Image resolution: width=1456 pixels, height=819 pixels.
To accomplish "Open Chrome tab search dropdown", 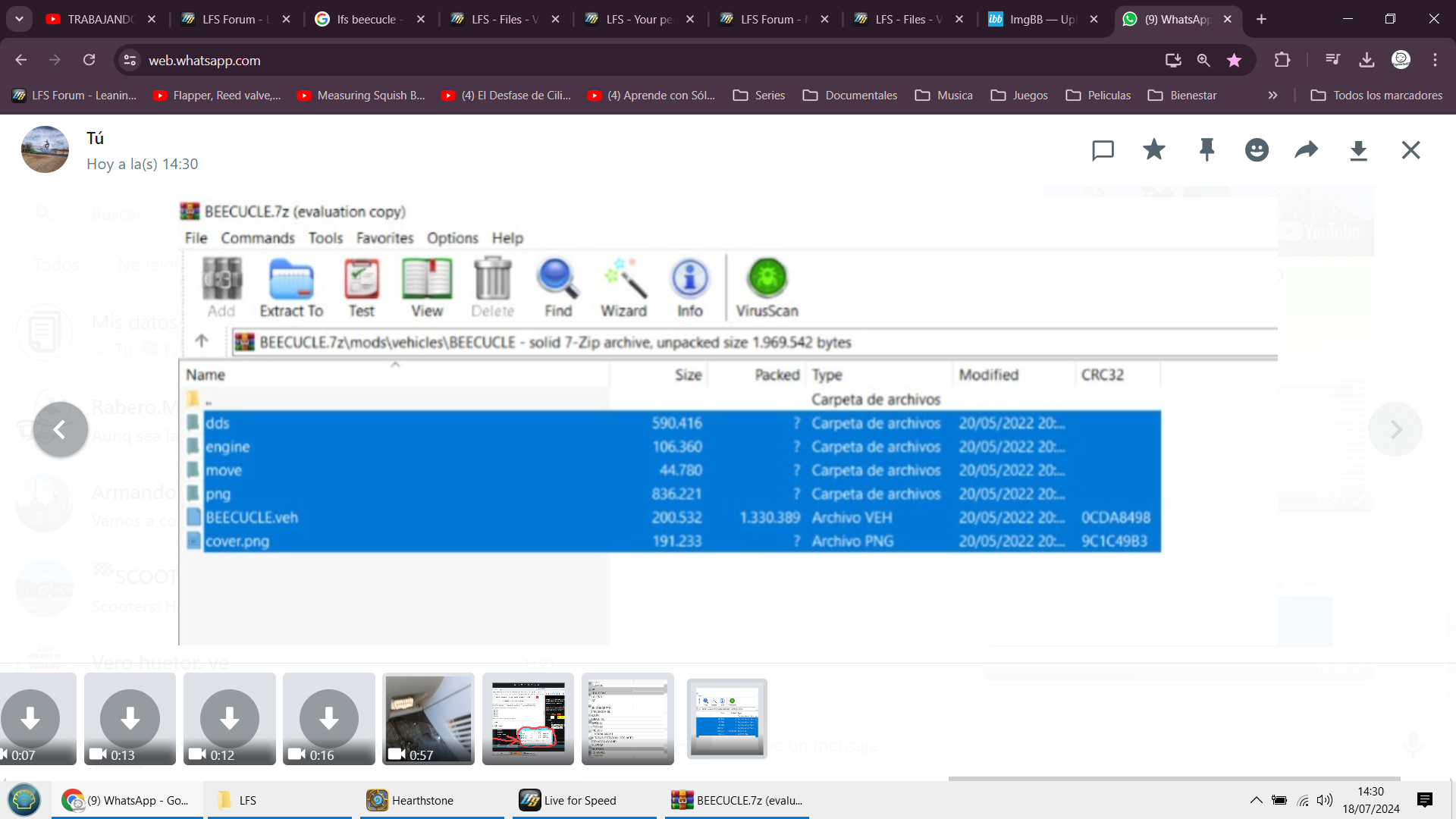I will pyautogui.click(x=20, y=19).
